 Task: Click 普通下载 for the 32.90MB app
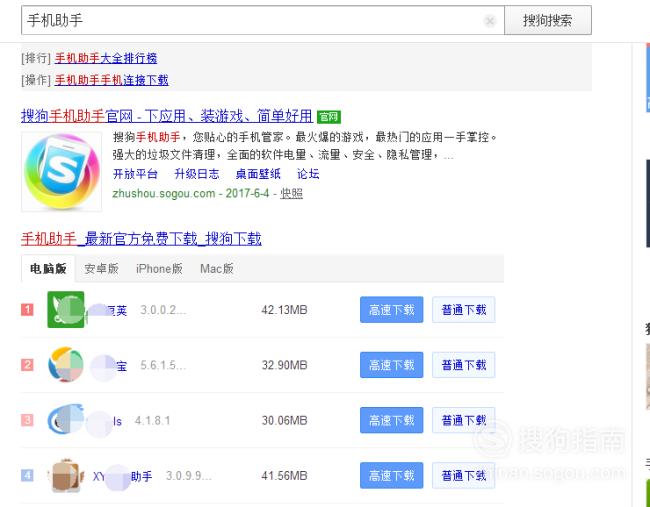click(x=463, y=365)
